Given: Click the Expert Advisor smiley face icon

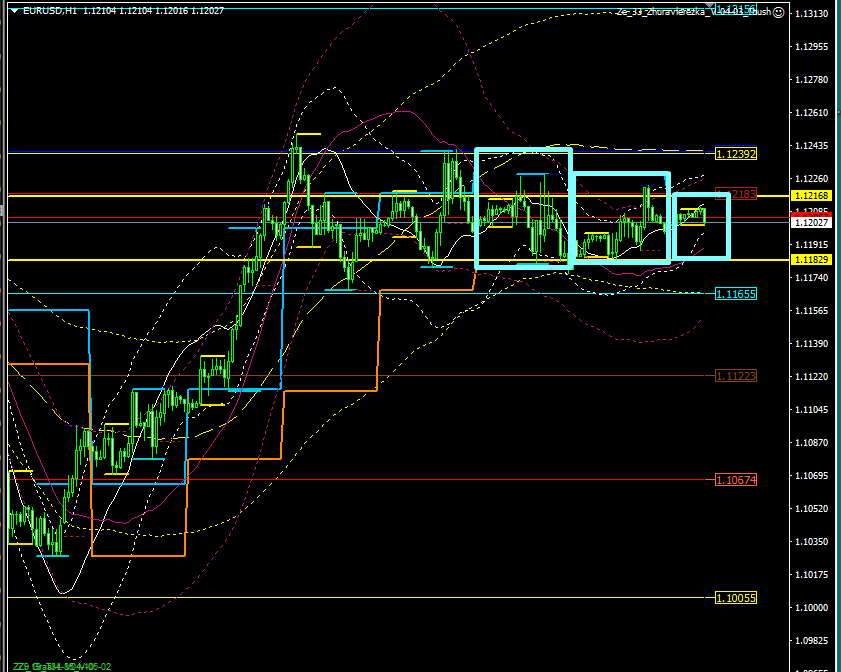Looking at the screenshot, I should (778, 12).
